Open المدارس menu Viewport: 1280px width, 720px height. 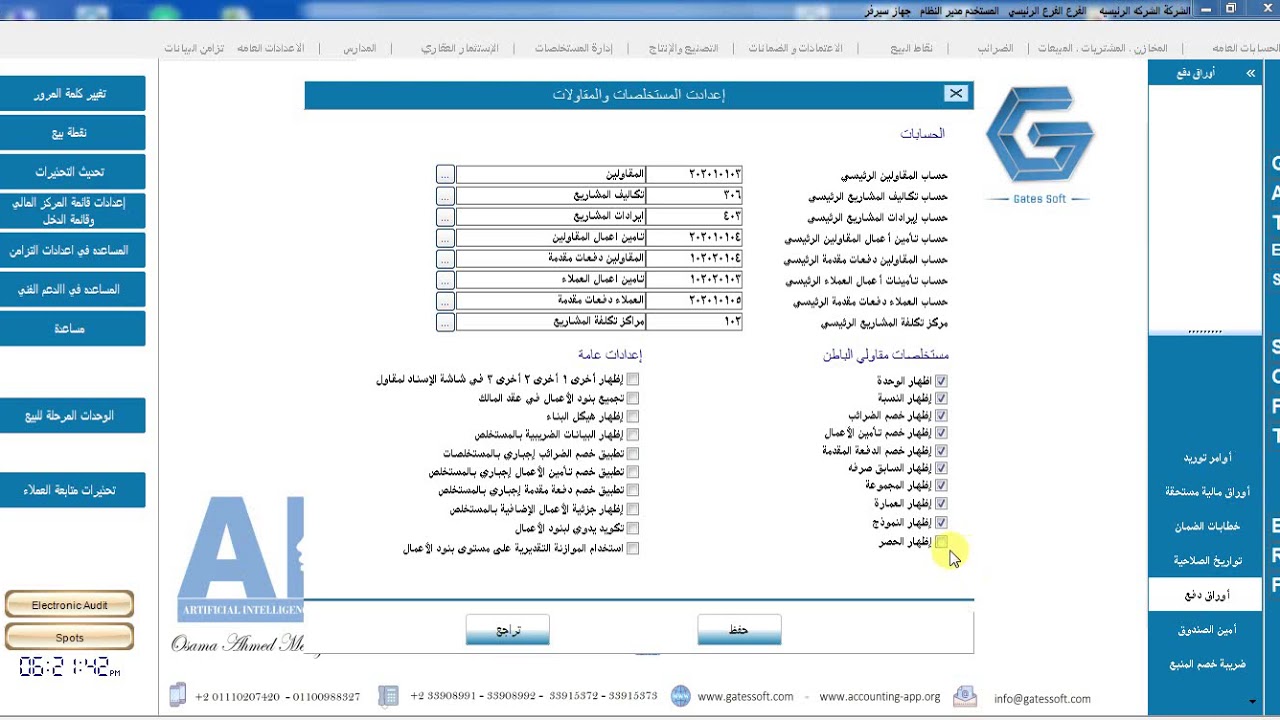360,48
